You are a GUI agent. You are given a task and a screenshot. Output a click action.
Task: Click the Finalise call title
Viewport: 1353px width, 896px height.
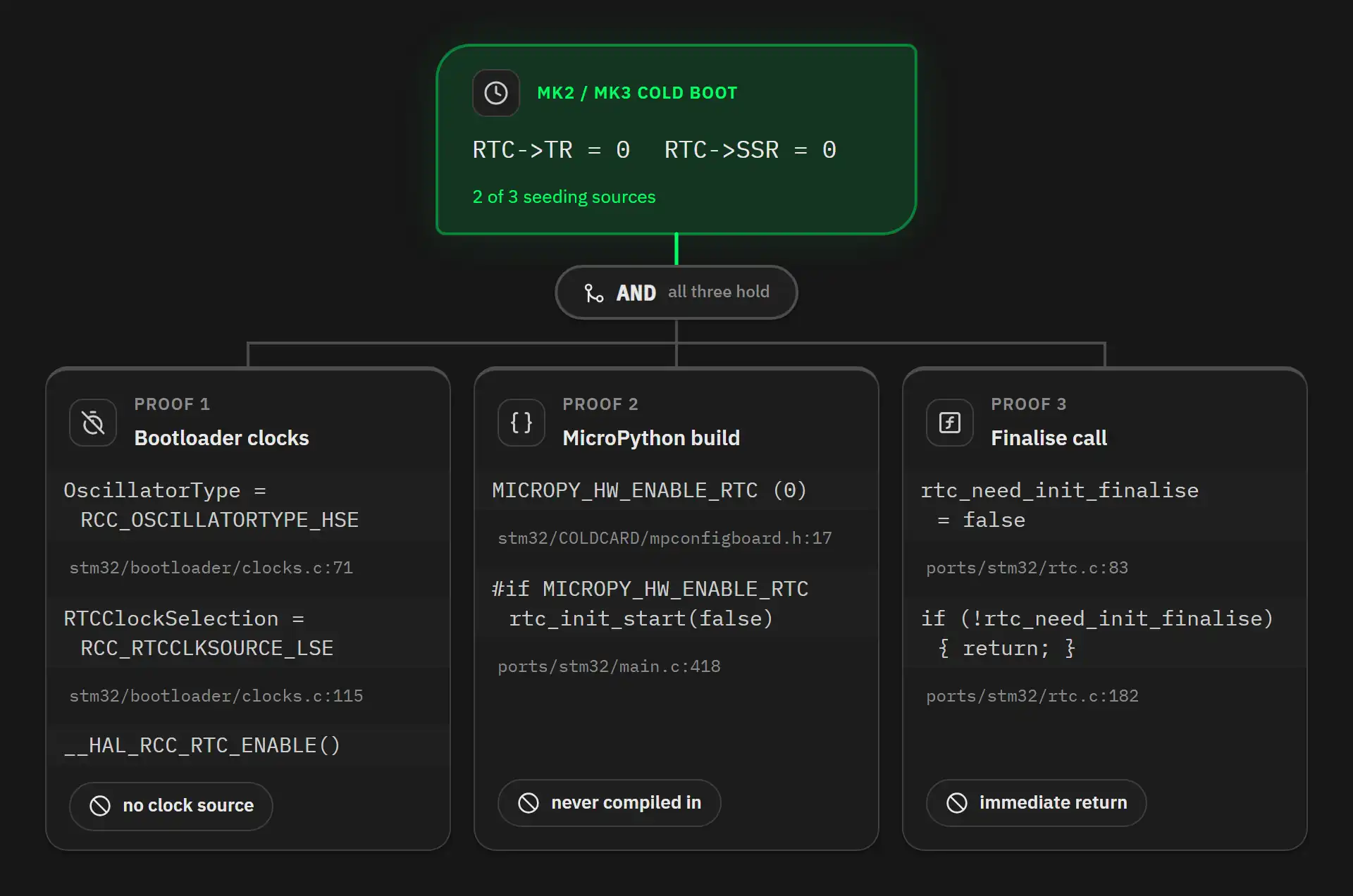[x=1049, y=438]
